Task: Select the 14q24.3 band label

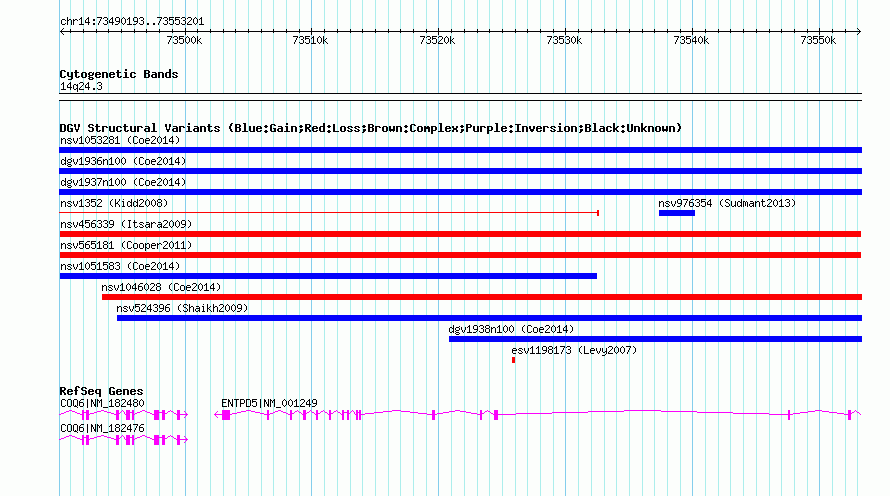Action: pyautogui.click(x=81, y=86)
